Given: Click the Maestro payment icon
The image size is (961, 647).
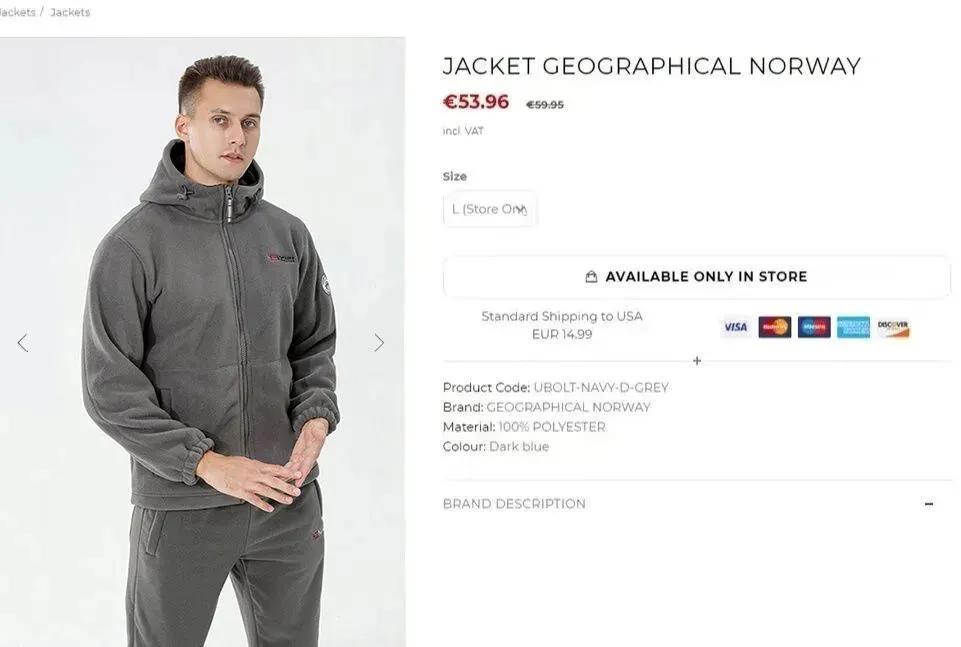Looking at the screenshot, I should point(814,327).
